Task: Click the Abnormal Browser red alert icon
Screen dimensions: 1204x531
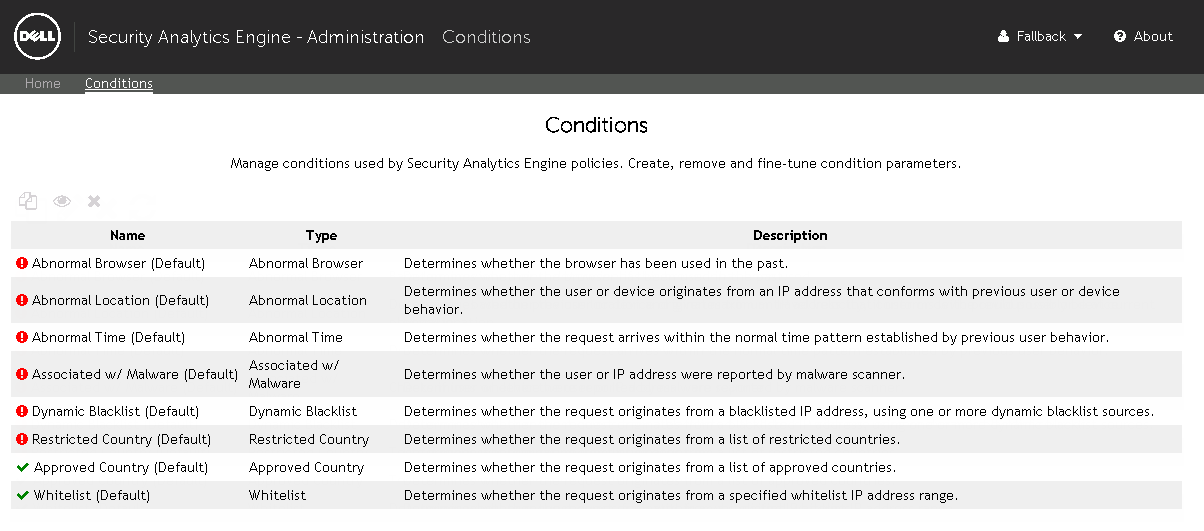Action: (22, 263)
